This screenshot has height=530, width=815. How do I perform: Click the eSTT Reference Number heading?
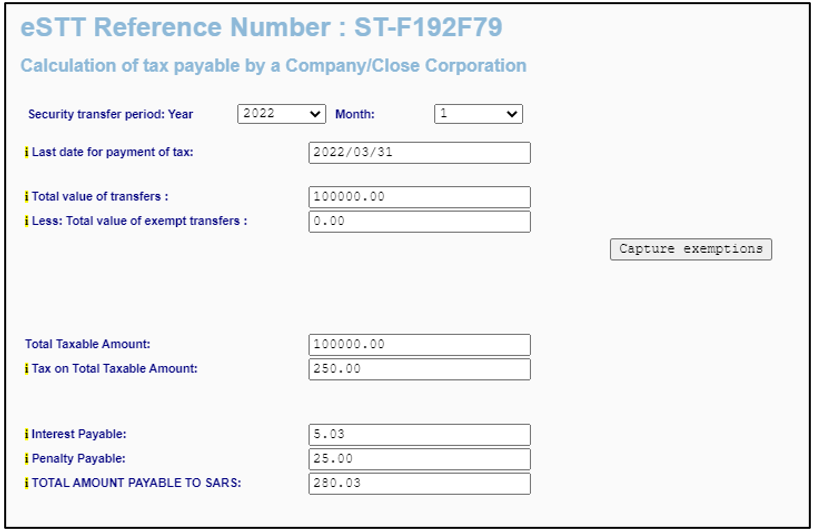click(x=261, y=28)
